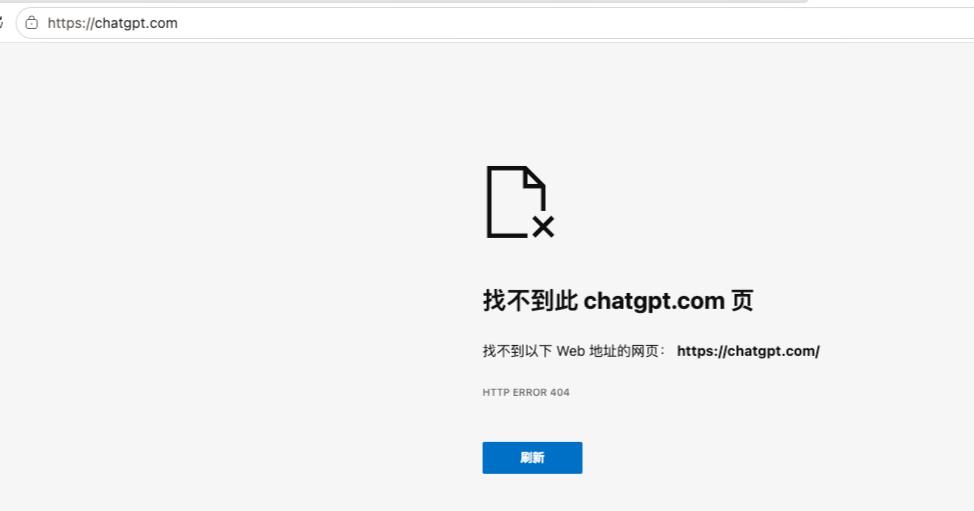This screenshot has height=511, width=974.
Task: Select the HTTP ERROR 404 text line
Action: (526, 392)
